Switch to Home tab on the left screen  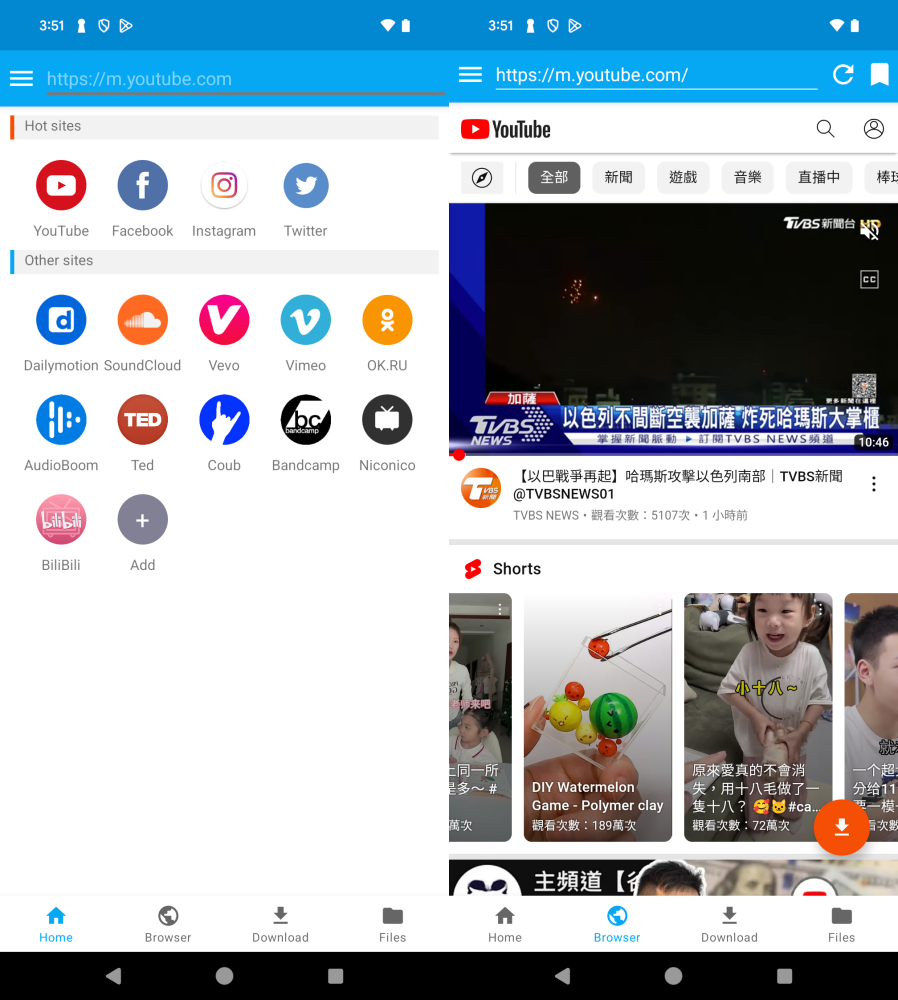click(56, 924)
